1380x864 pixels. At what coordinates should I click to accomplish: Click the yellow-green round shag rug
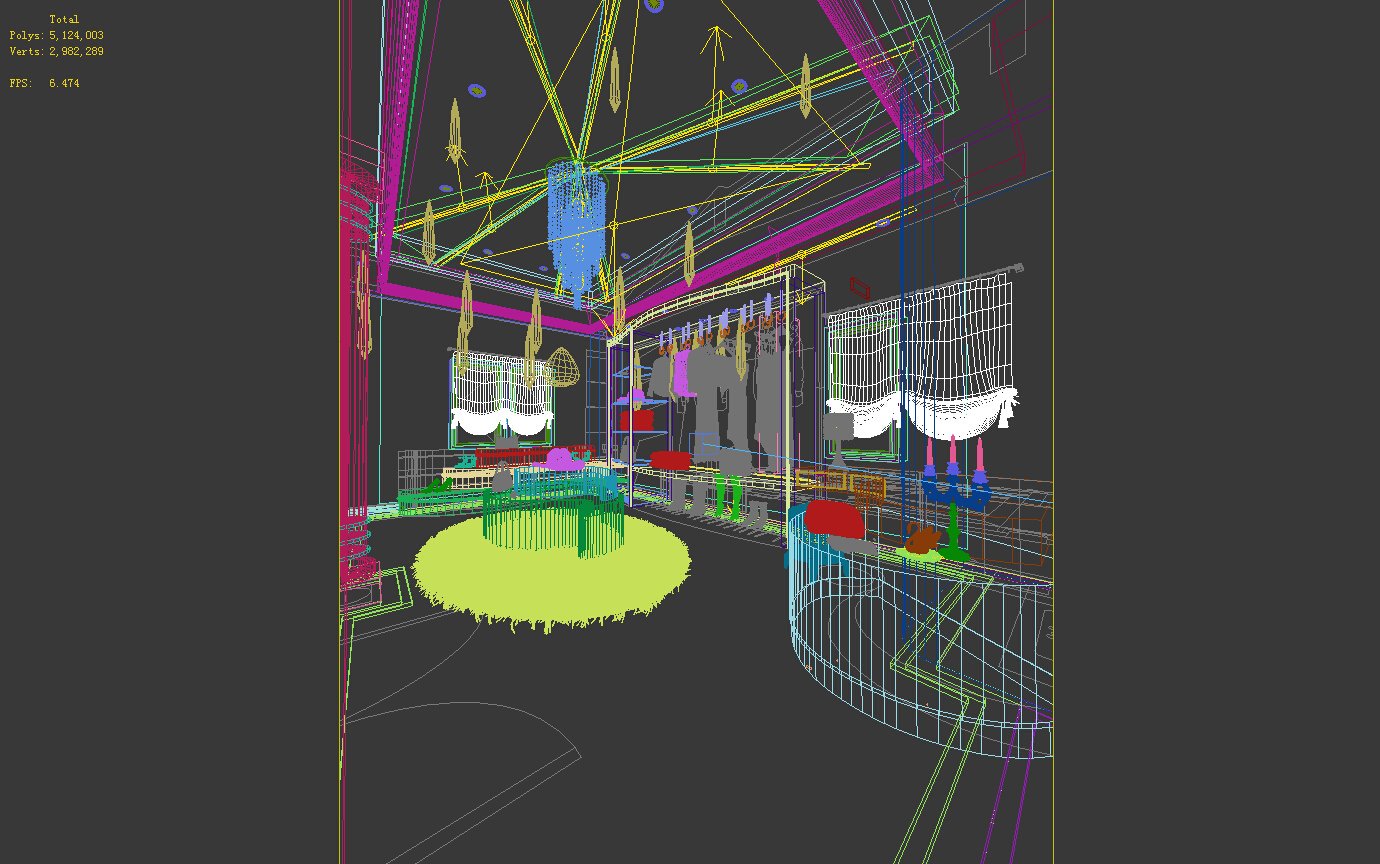click(x=551, y=581)
